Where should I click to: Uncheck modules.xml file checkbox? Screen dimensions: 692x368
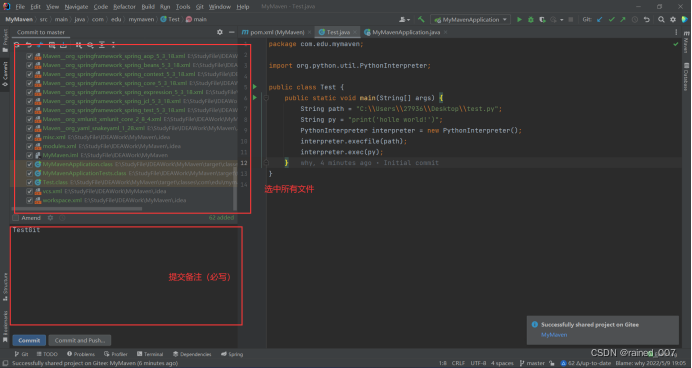click(x=30, y=146)
